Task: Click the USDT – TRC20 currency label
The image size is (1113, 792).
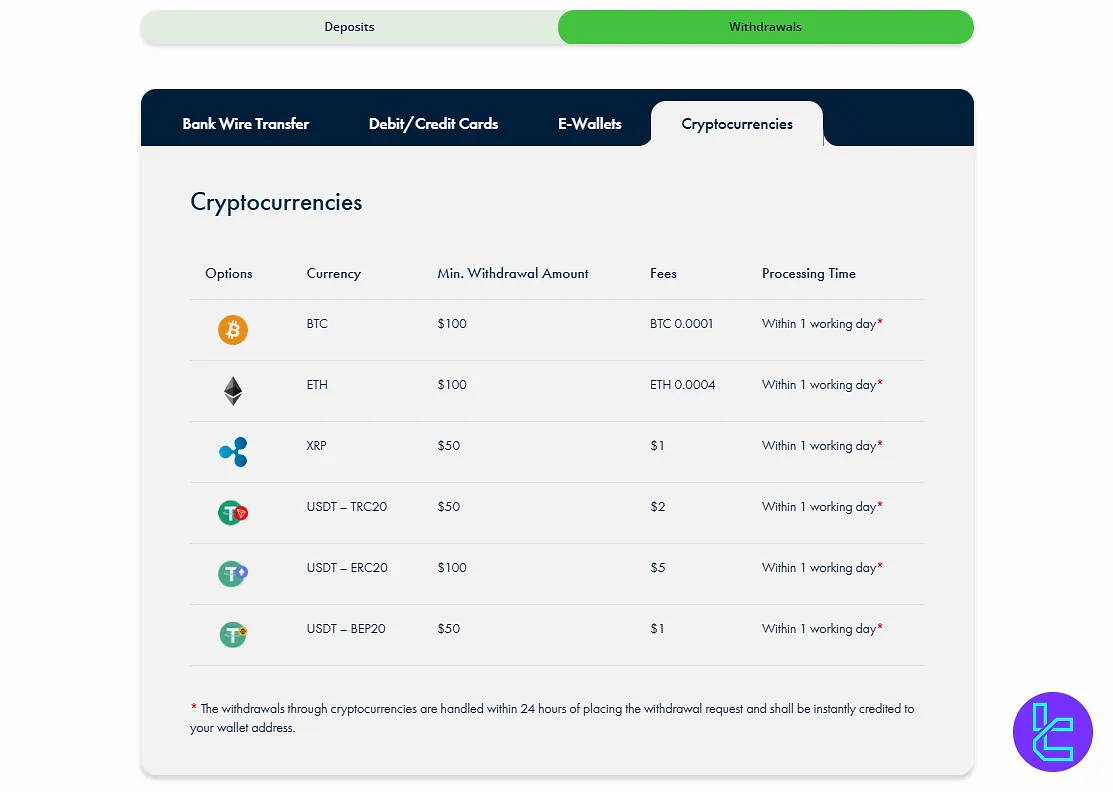Action: point(346,507)
